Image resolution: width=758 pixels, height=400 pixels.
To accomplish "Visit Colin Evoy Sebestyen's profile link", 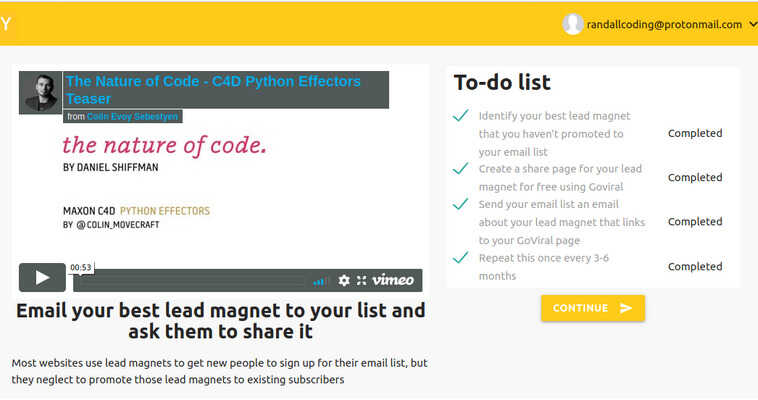I will point(132,117).
